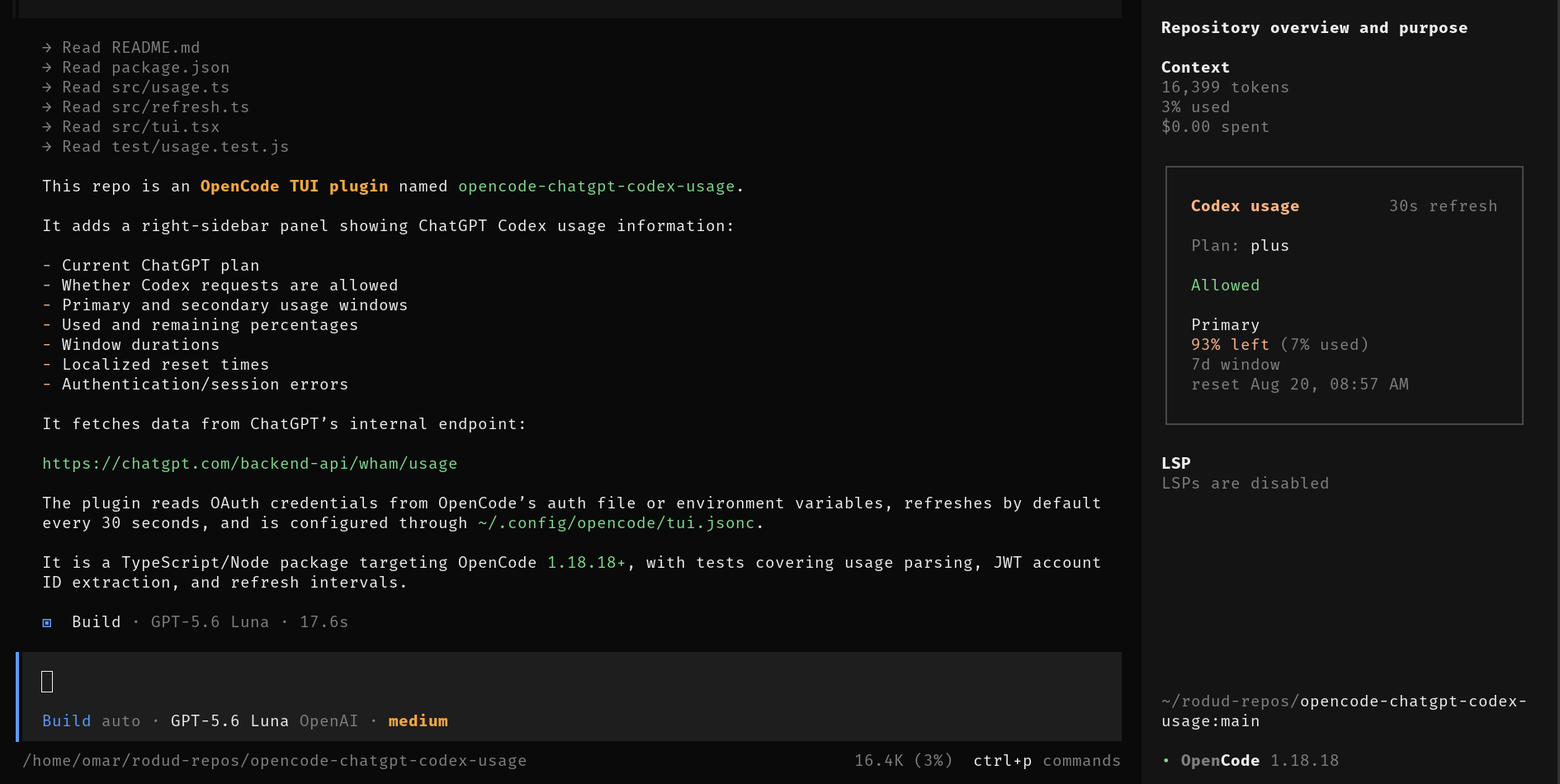
Task: Open the chatgpt.com backend-api usage URL
Action: (250, 464)
